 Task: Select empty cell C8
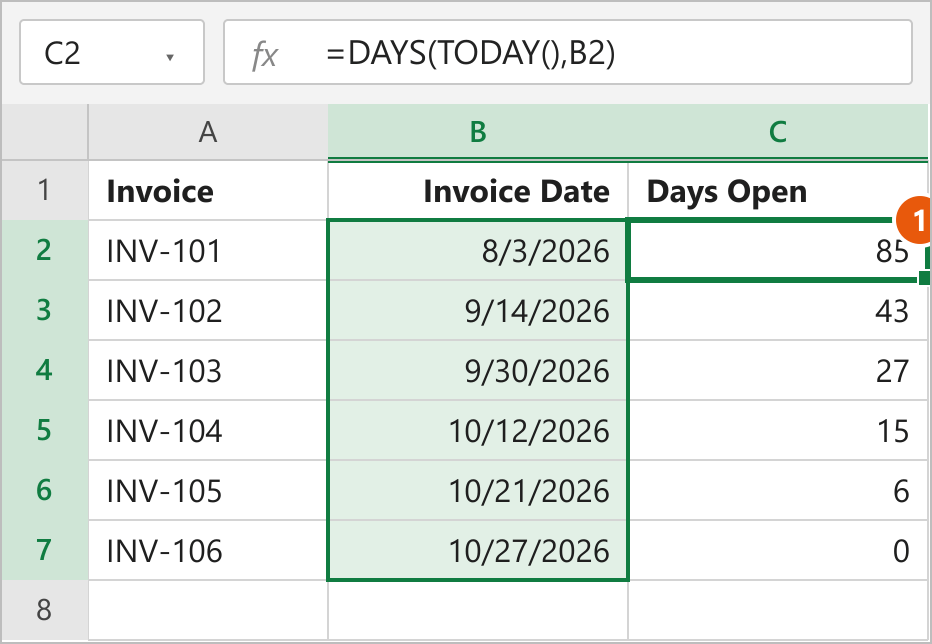pyautogui.click(x=777, y=611)
